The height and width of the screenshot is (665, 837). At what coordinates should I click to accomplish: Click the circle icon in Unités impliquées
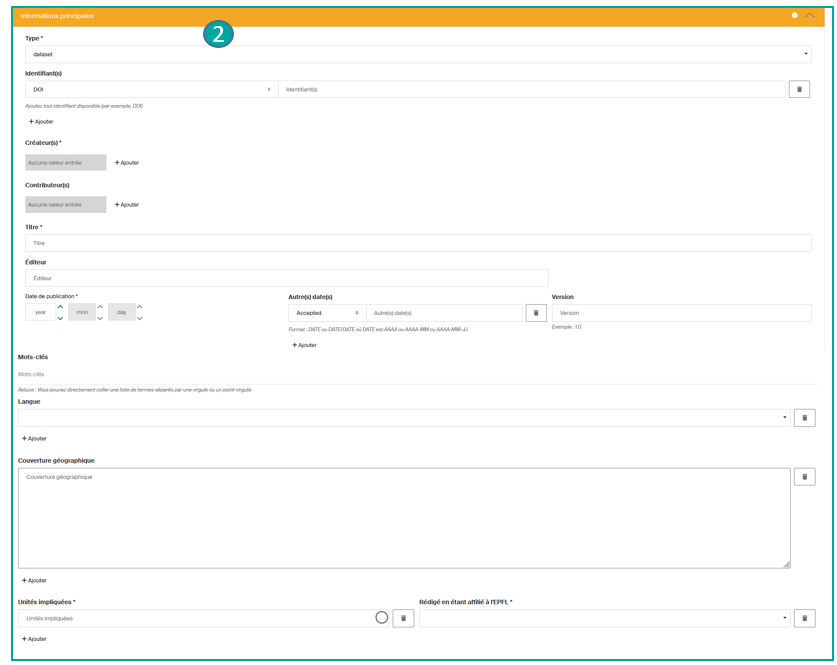click(381, 618)
